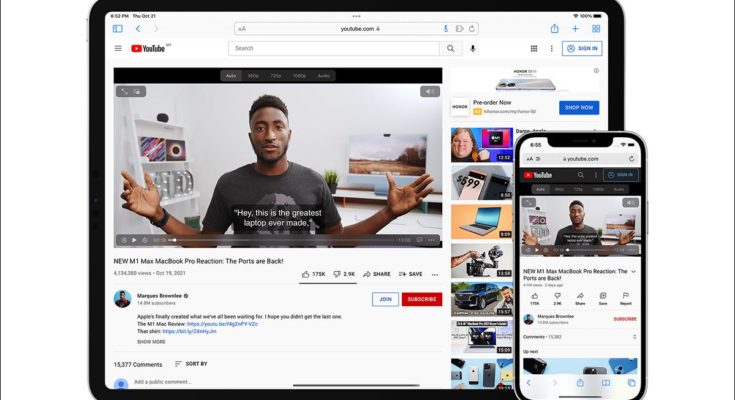The height and width of the screenshot is (400, 735).
Task: Dislike the video with thumbs down 2.9K
Action: [x=343, y=273]
